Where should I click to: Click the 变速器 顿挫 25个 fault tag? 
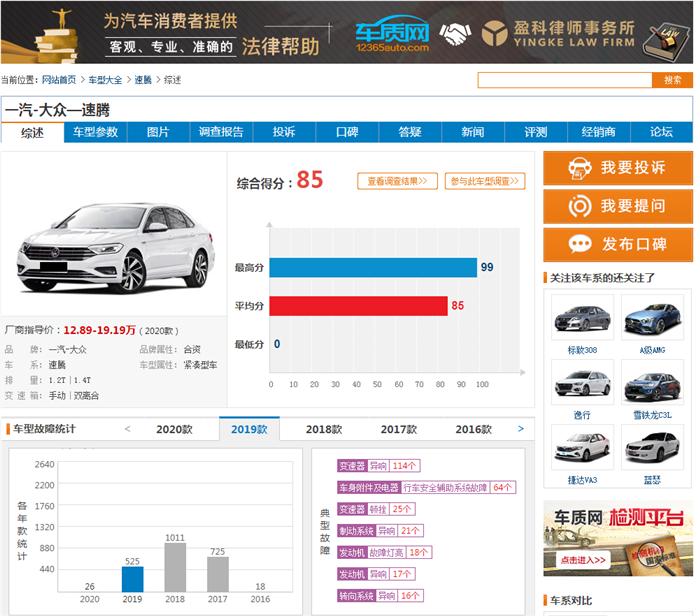coord(376,509)
